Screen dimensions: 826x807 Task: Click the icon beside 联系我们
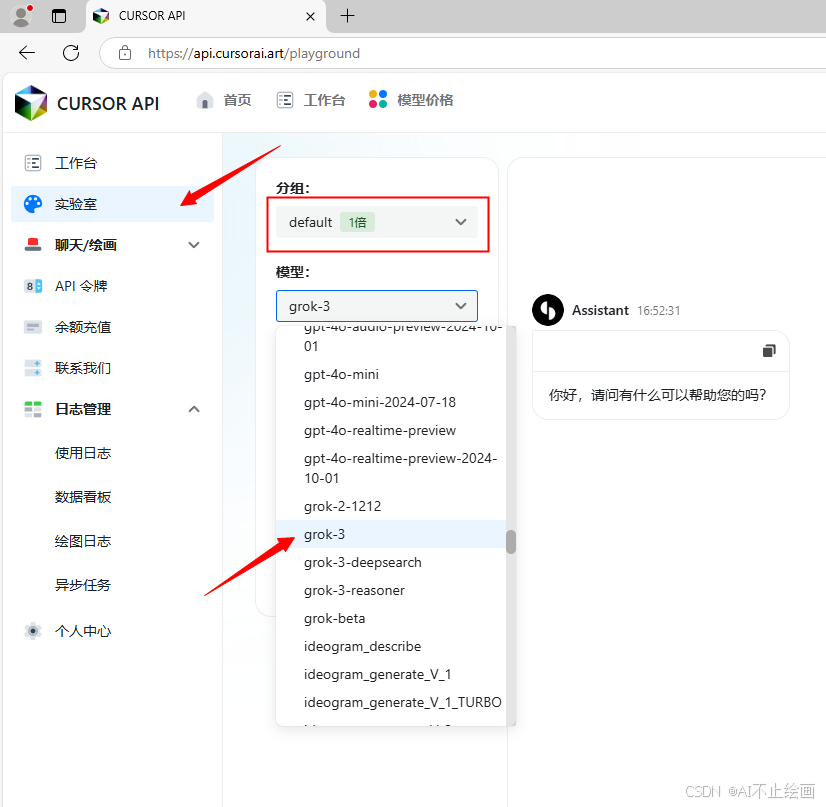click(x=33, y=368)
